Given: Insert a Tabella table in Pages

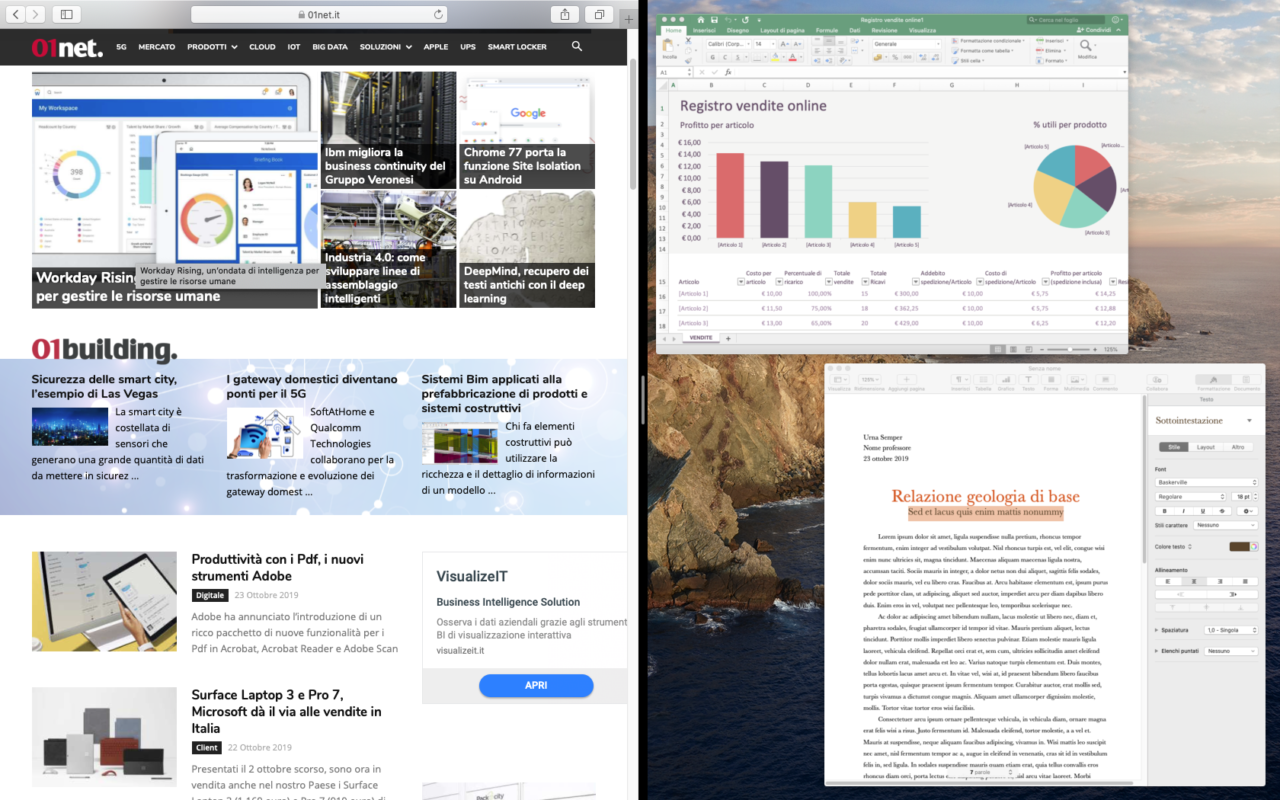Looking at the screenshot, I should click(x=983, y=381).
